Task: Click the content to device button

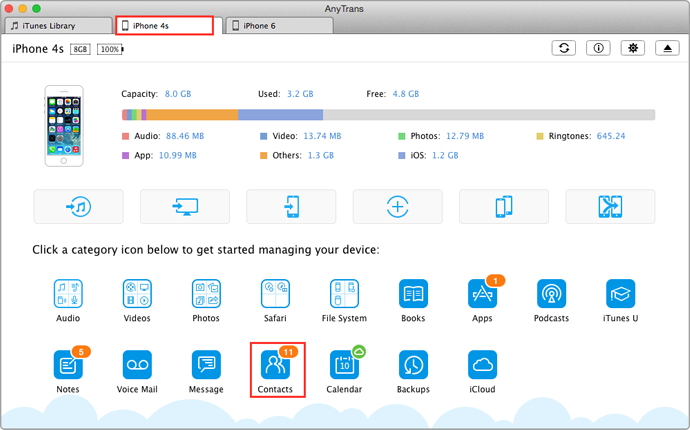Action: 291,206
